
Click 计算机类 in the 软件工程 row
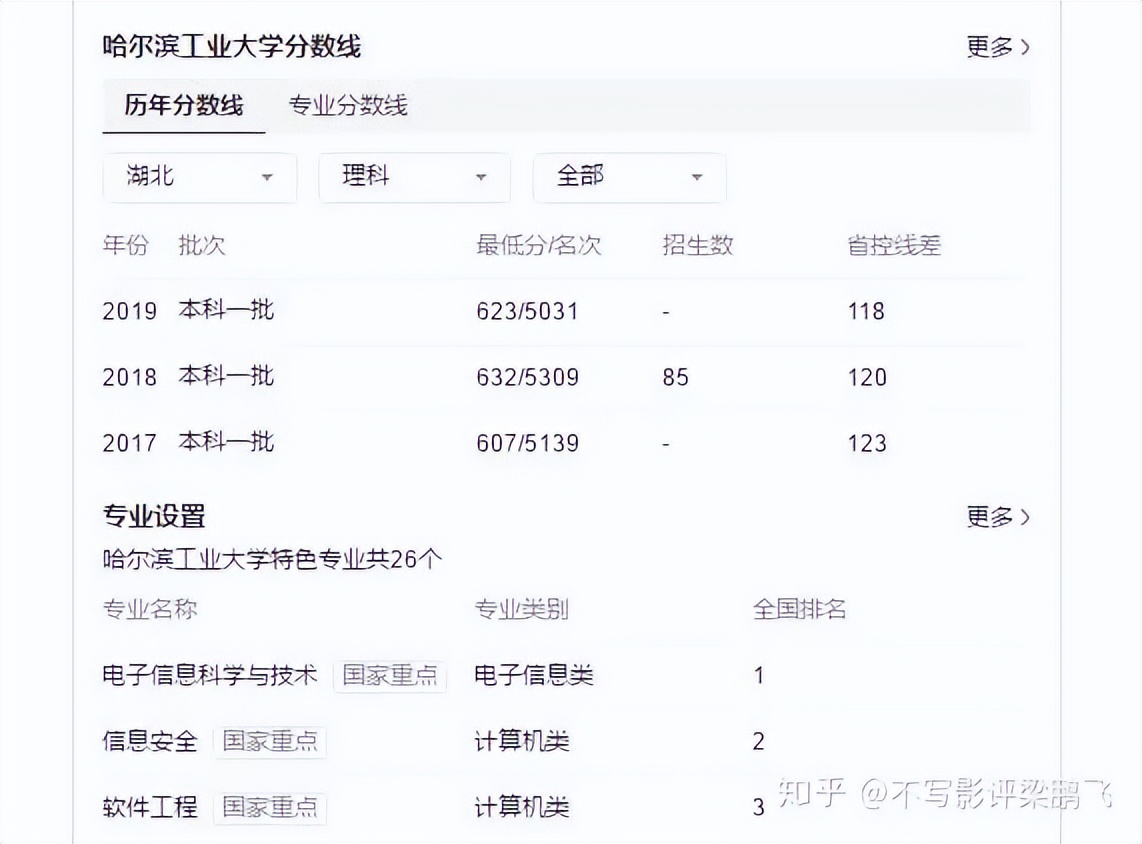[522, 807]
